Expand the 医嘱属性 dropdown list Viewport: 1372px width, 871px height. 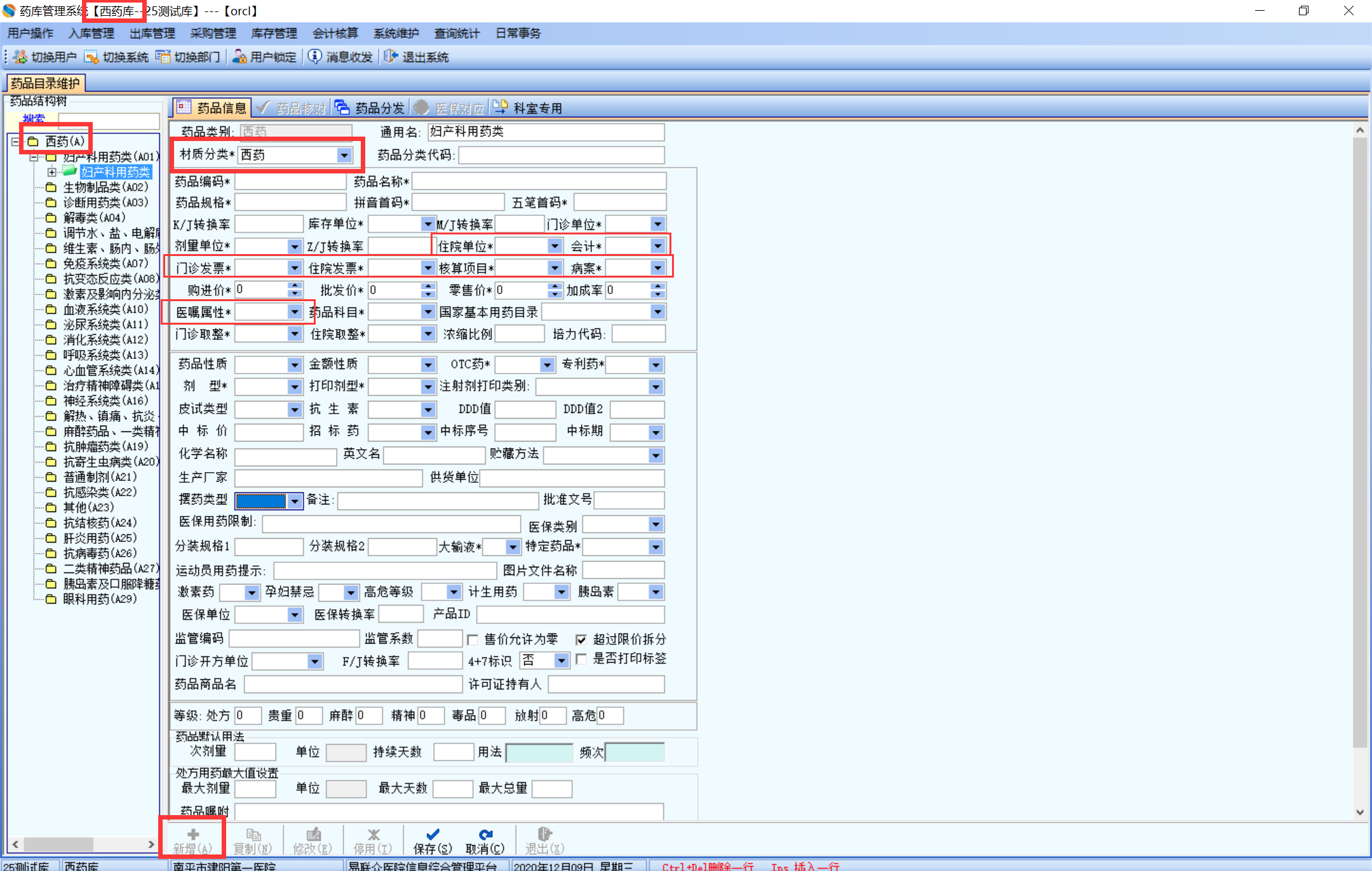(294, 312)
